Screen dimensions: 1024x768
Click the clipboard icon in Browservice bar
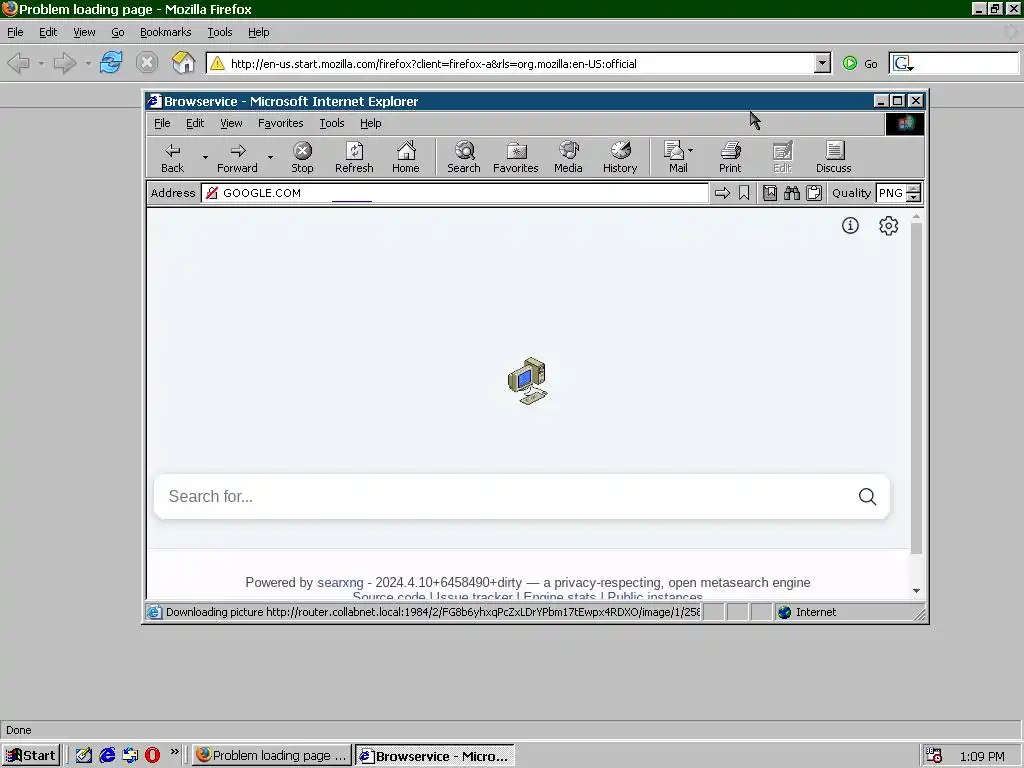[x=814, y=193]
